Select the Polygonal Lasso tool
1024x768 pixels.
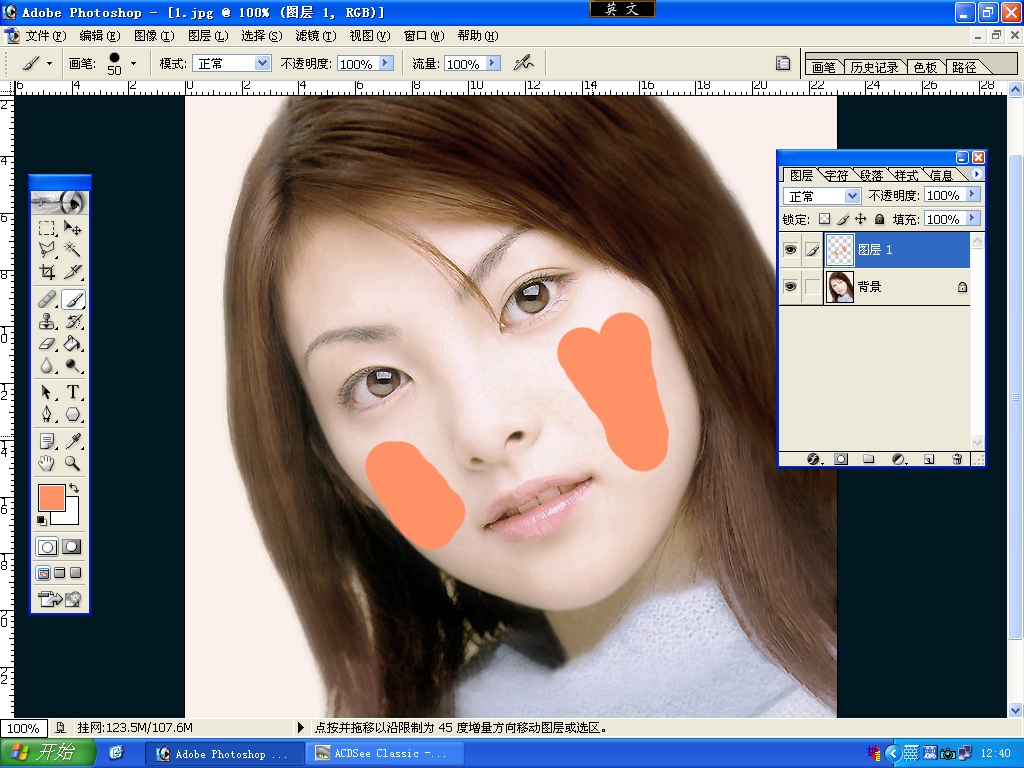click(x=46, y=249)
